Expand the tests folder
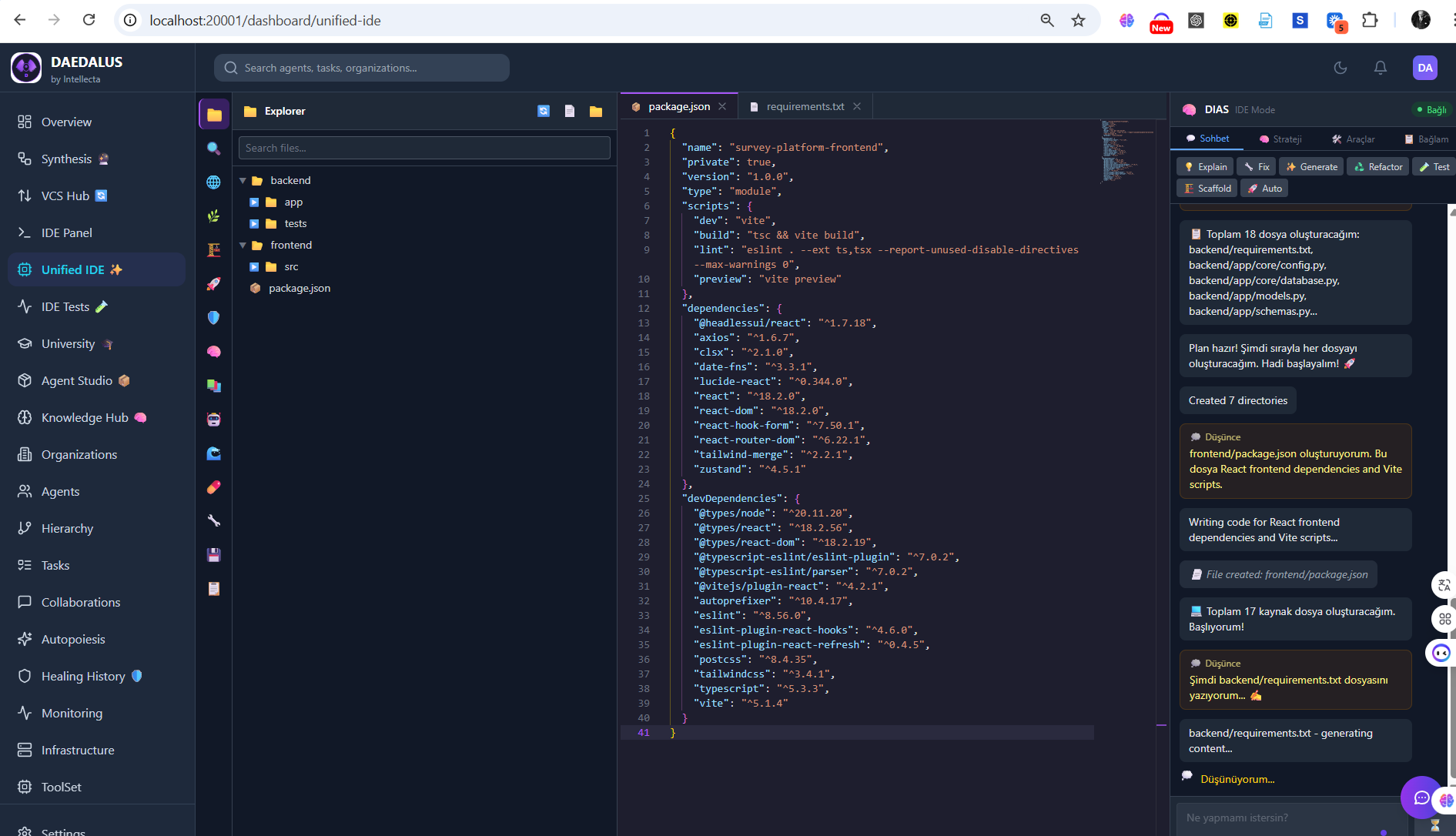 point(254,224)
